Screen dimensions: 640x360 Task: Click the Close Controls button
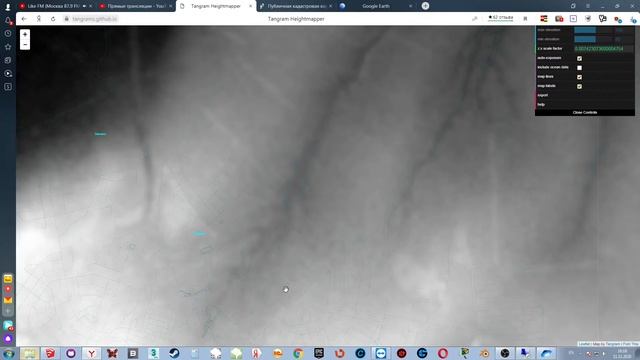585,112
